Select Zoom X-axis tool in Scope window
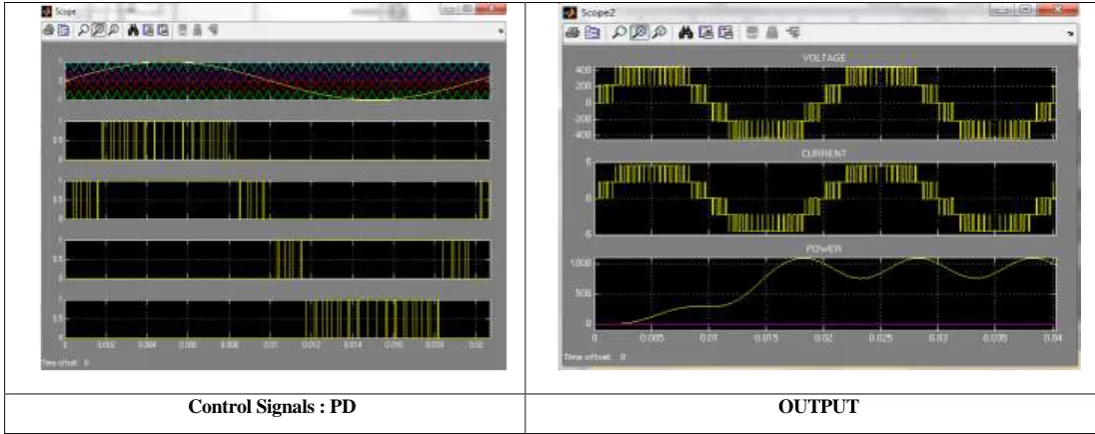The width and height of the screenshot is (1095, 434). click(98, 31)
